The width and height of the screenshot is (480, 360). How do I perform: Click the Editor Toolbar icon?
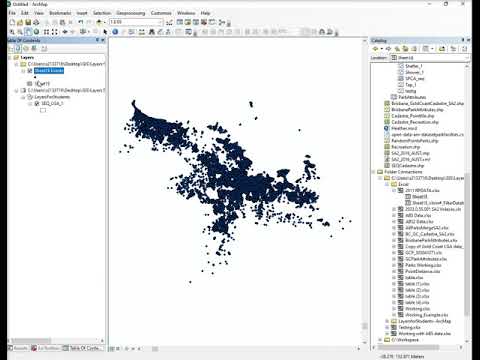(169, 22)
